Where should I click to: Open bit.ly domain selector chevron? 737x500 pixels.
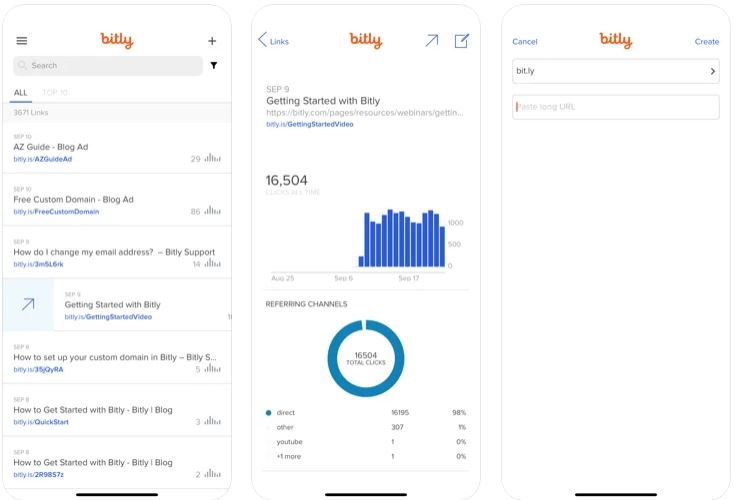coord(713,71)
